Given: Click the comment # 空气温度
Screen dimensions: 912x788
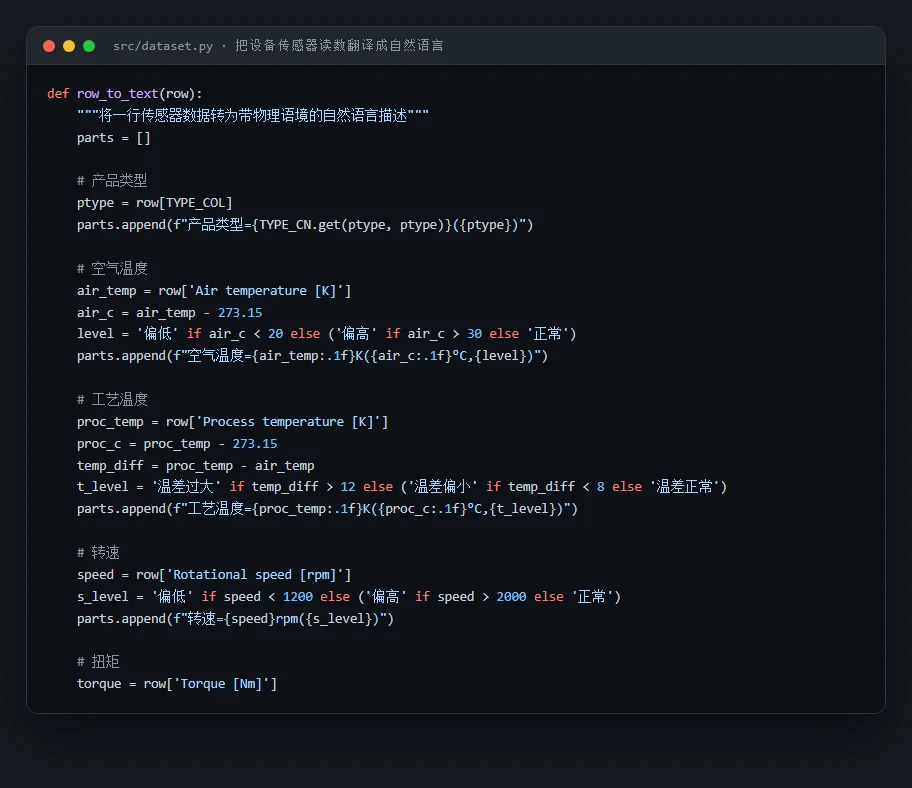Looking at the screenshot, I should tap(112, 269).
